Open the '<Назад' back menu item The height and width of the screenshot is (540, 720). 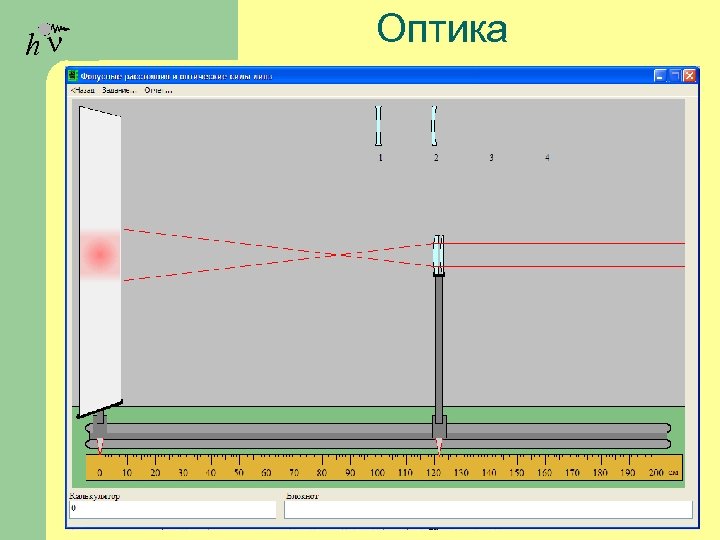[83, 90]
